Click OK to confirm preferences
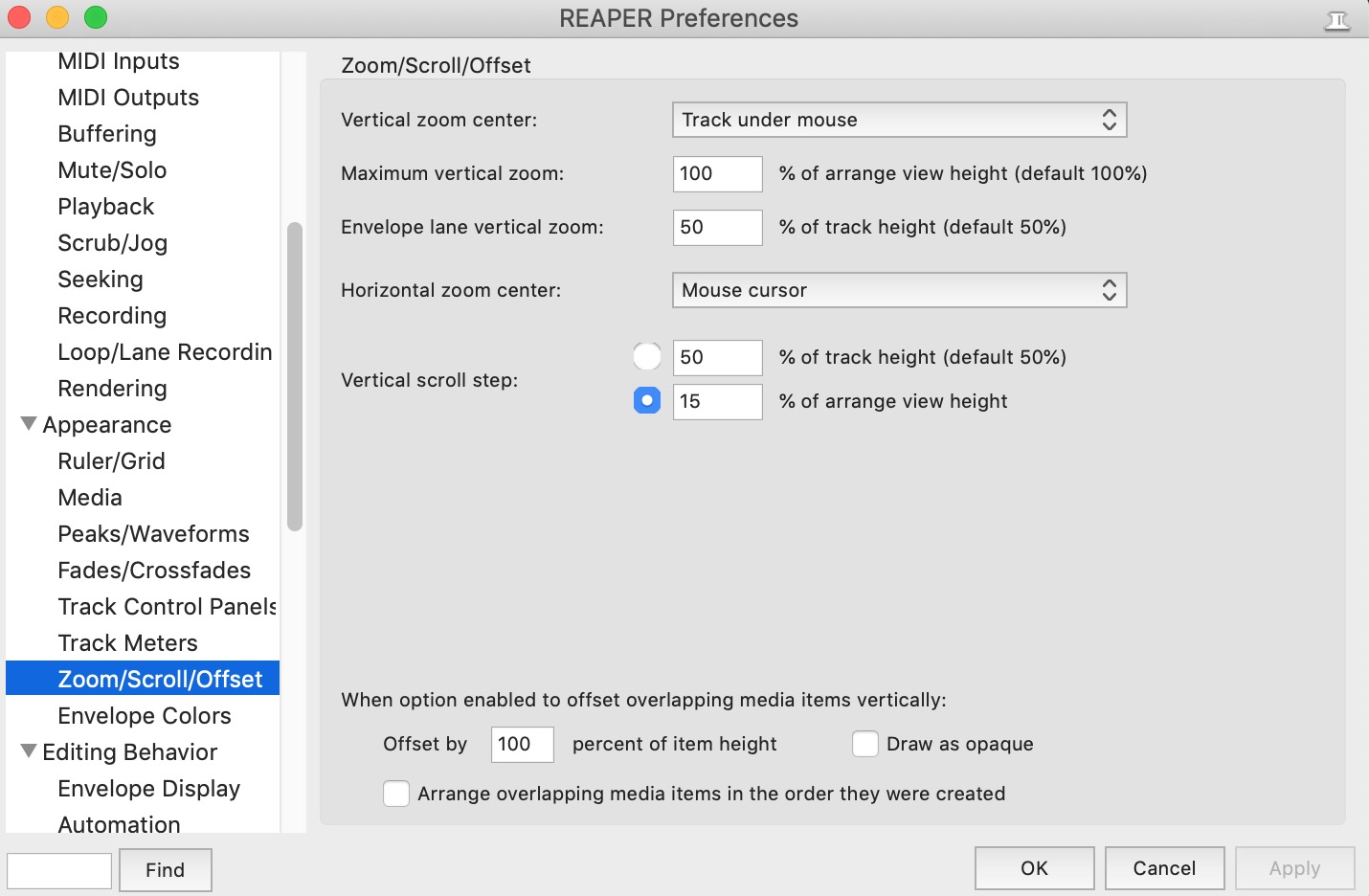Screen dimensions: 1369x896 (x=1035, y=868)
